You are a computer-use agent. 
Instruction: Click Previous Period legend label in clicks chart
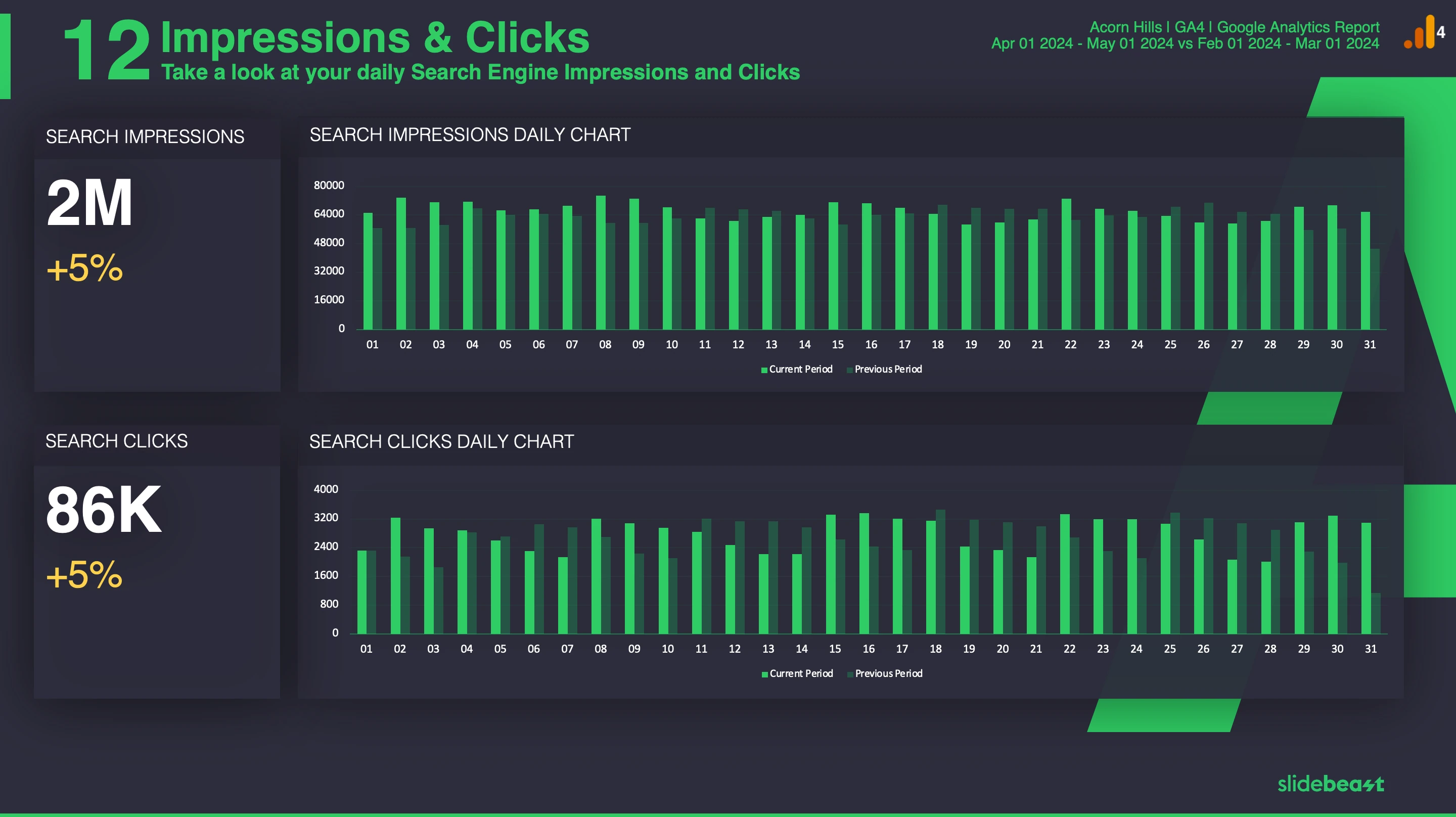889,673
